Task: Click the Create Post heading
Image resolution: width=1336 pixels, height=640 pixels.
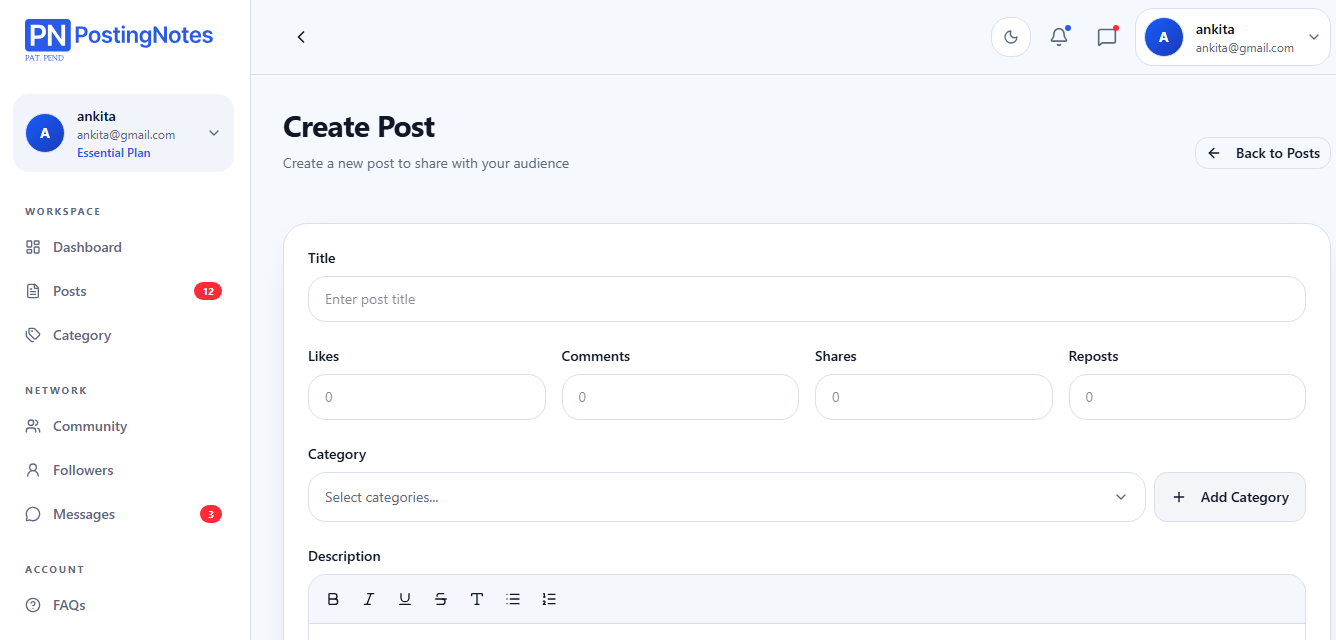Action: [359, 127]
